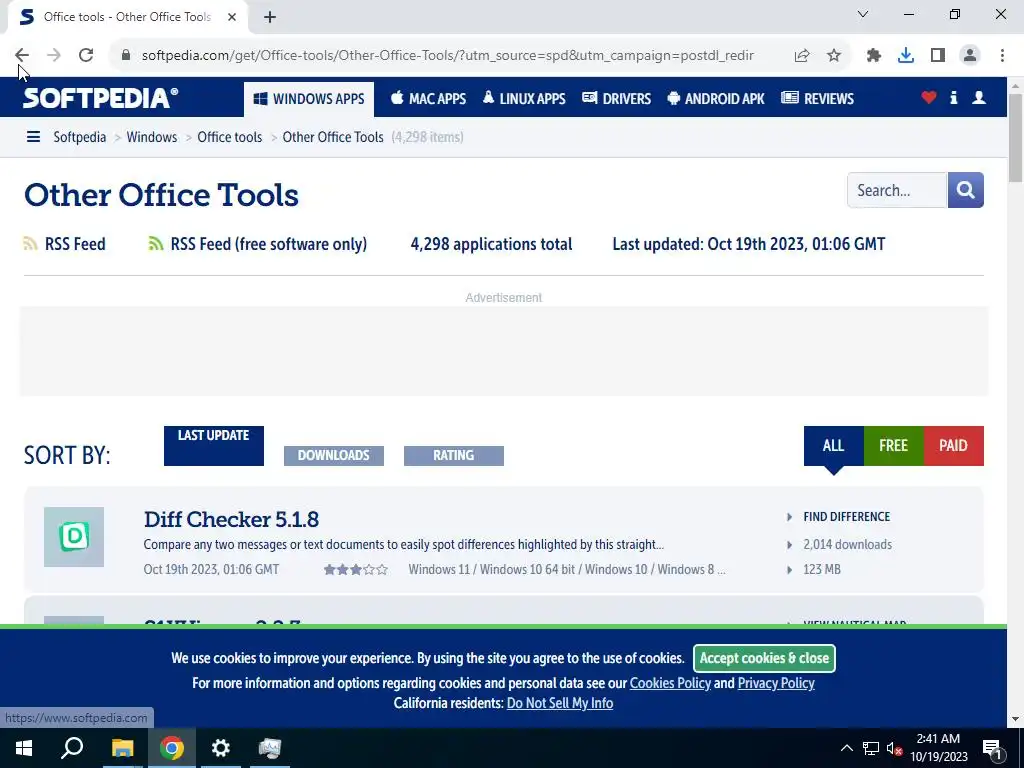Show hidden system tray icons chevron
The width and height of the screenshot is (1024, 768).
(846, 748)
